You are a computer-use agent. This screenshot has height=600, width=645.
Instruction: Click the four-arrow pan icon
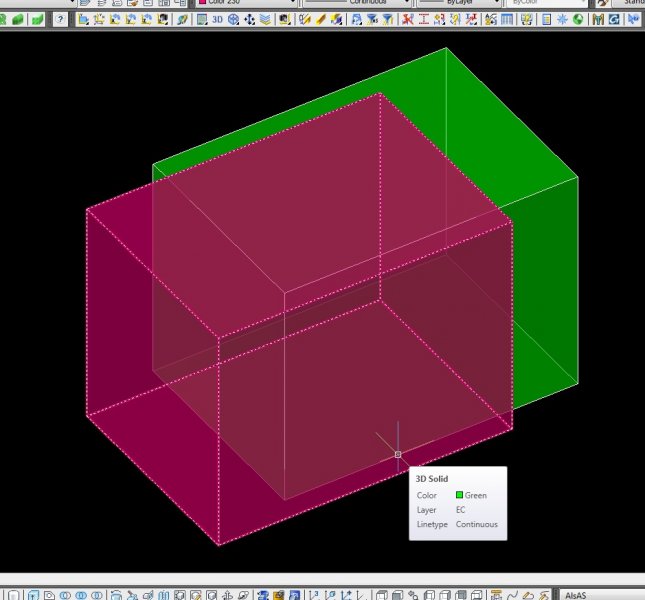tap(249, 19)
